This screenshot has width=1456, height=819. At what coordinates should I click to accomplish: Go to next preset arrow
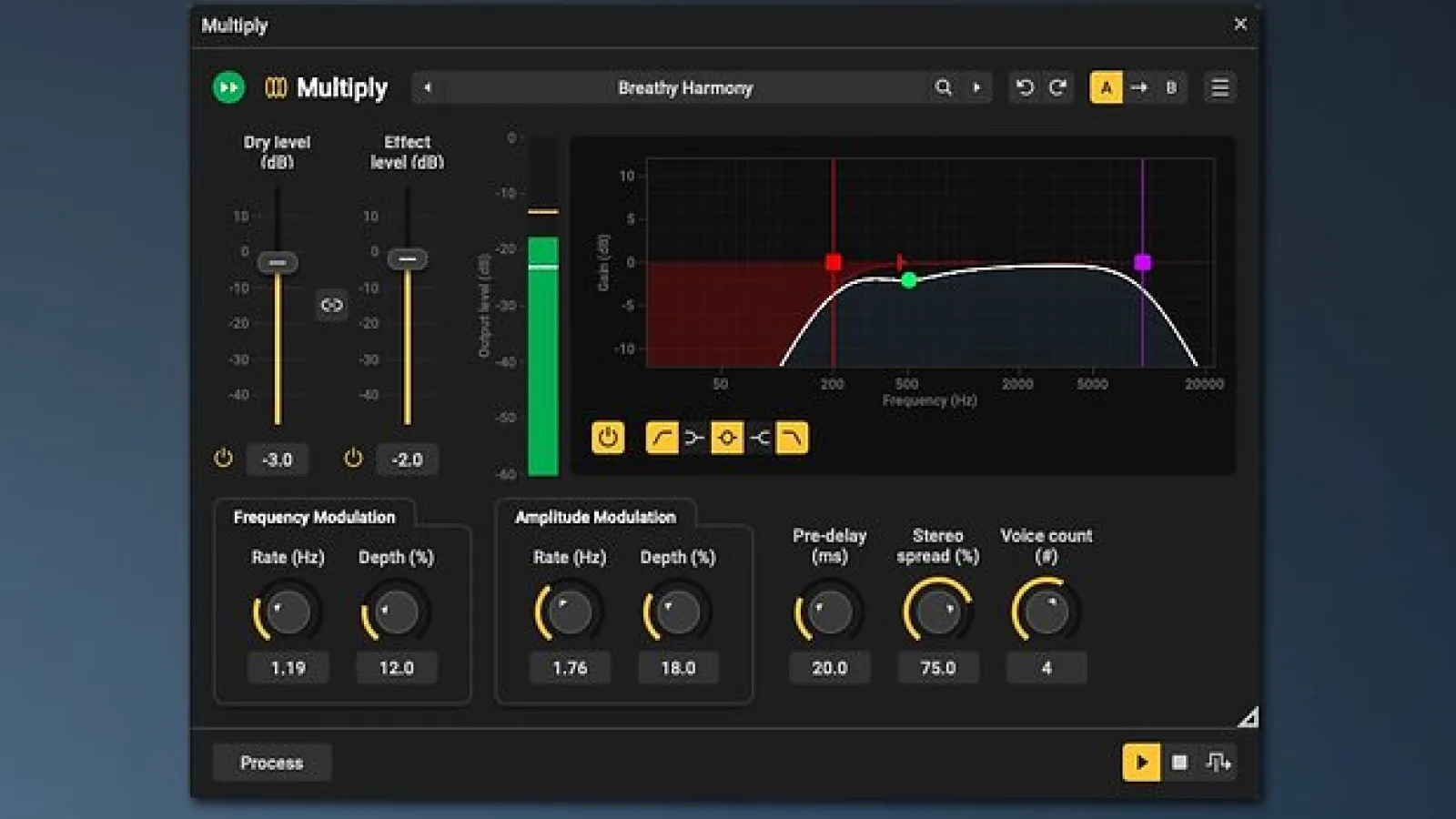pos(977,87)
